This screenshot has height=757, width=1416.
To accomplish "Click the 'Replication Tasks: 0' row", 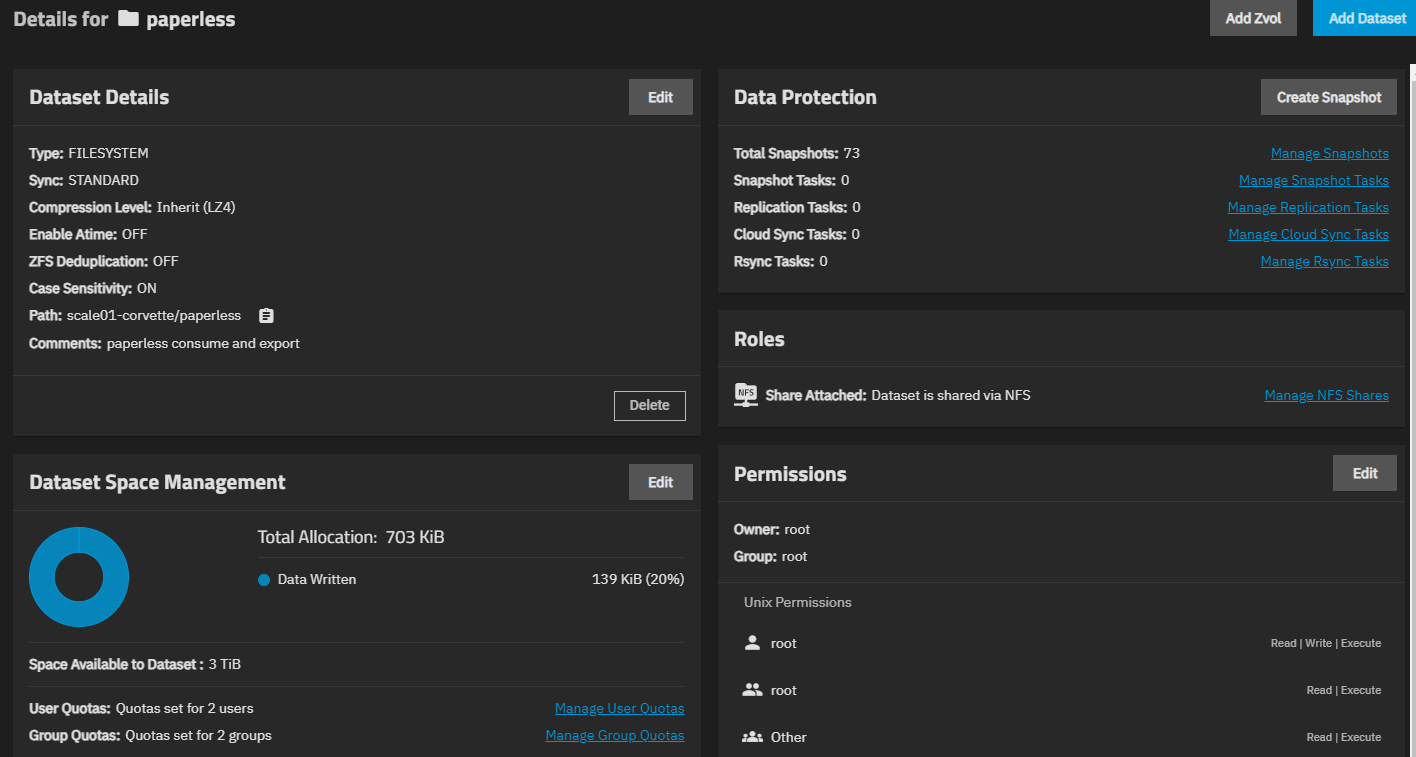I will click(797, 207).
